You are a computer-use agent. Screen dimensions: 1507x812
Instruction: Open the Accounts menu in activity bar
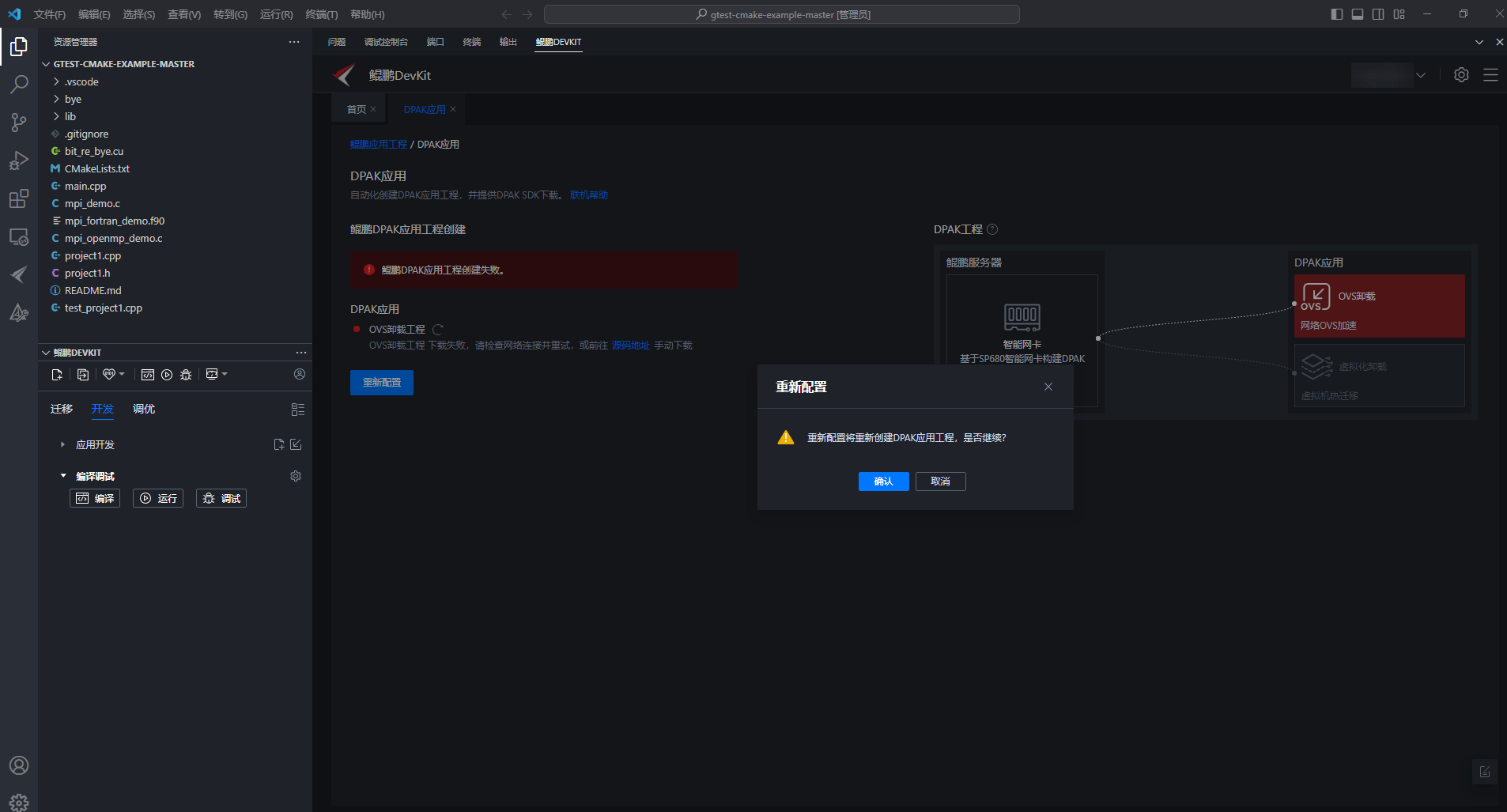click(19, 765)
